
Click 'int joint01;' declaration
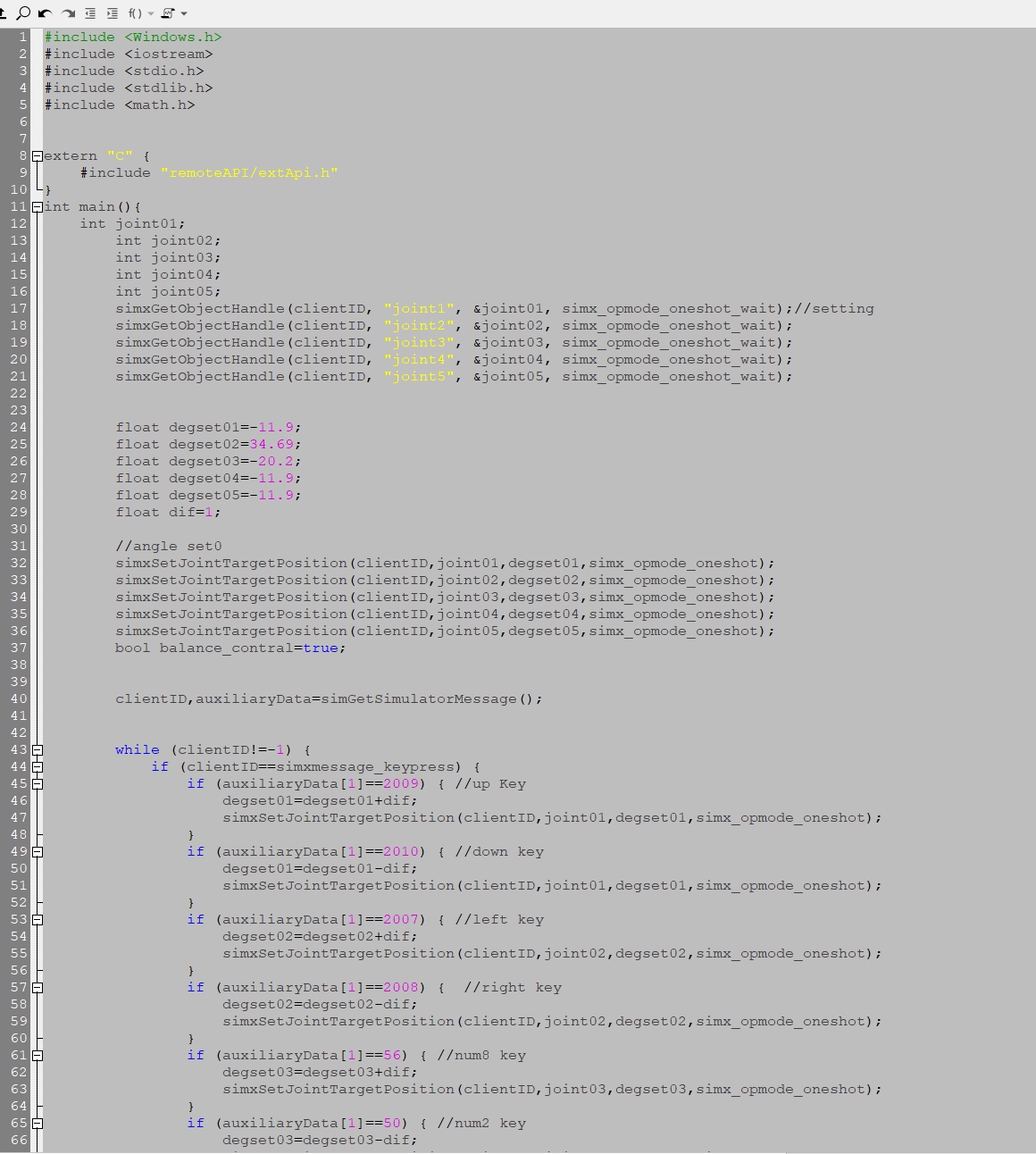pyautogui.click(x=133, y=223)
